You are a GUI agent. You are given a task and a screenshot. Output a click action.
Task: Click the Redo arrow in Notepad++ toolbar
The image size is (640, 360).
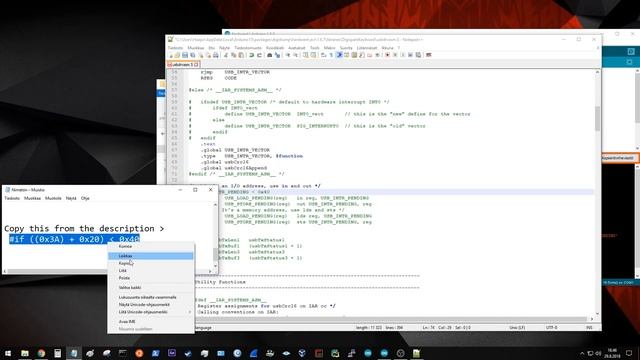pyautogui.click(x=259, y=55)
